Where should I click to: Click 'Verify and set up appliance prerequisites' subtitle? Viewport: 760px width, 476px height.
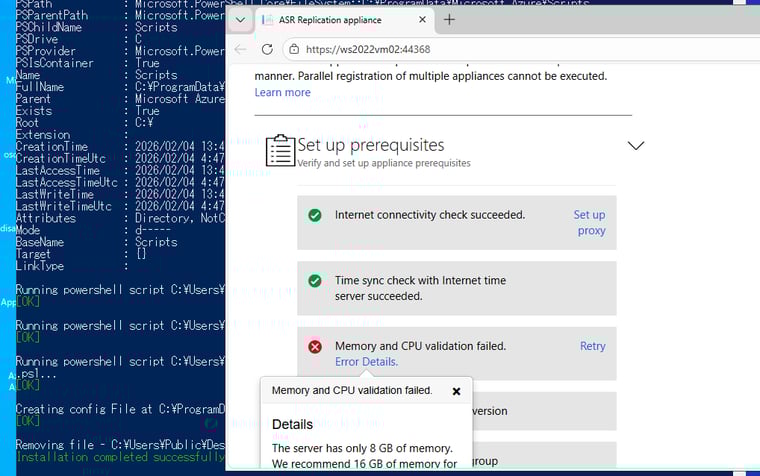click(384, 163)
